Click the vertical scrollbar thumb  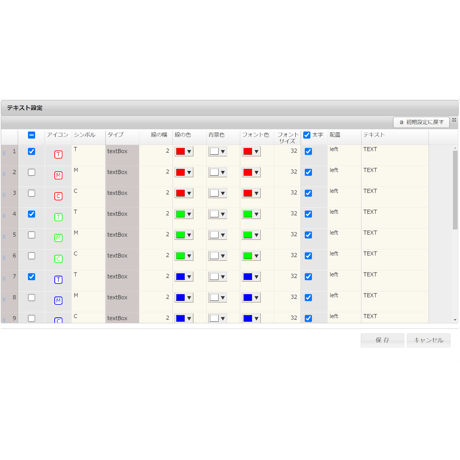pos(455,190)
